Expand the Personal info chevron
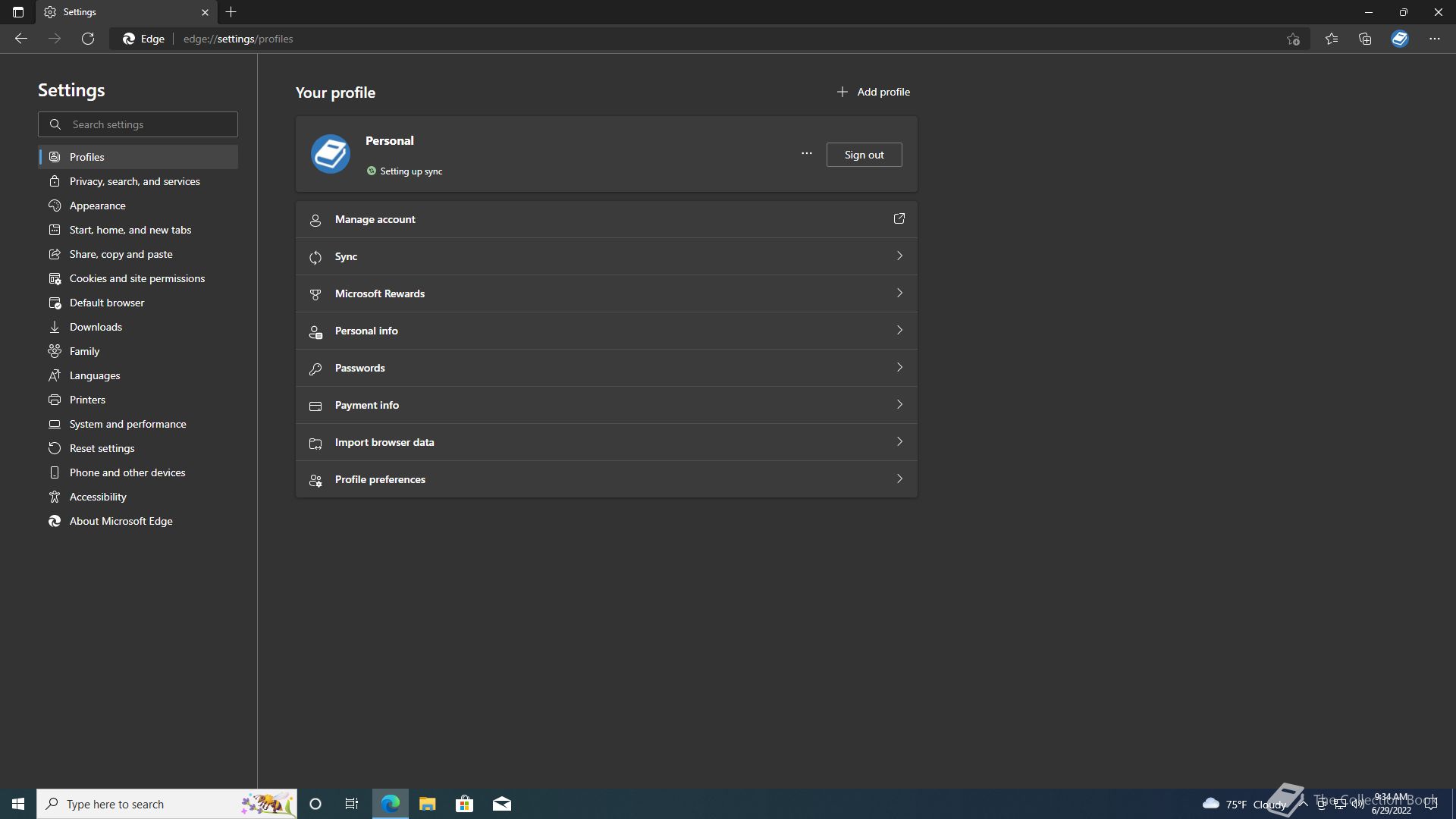 point(899,330)
